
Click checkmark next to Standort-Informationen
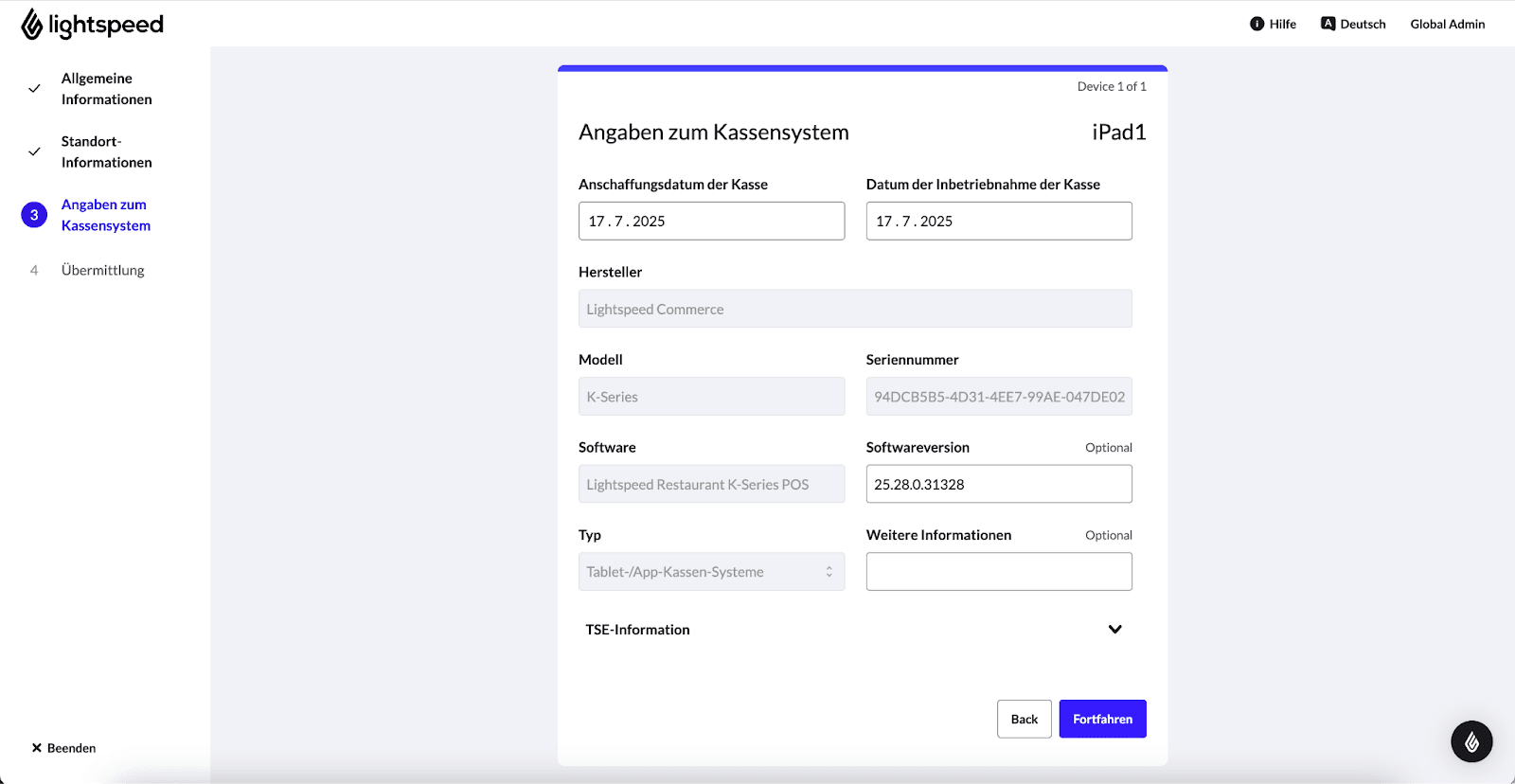coord(34,151)
